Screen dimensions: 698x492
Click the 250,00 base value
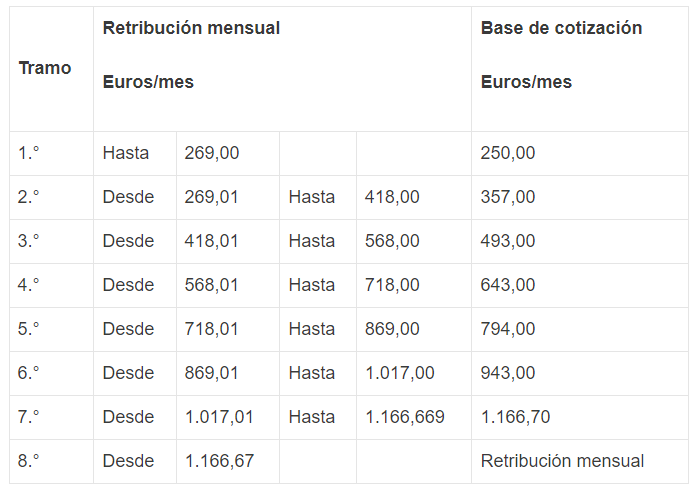pyautogui.click(x=508, y=153)
